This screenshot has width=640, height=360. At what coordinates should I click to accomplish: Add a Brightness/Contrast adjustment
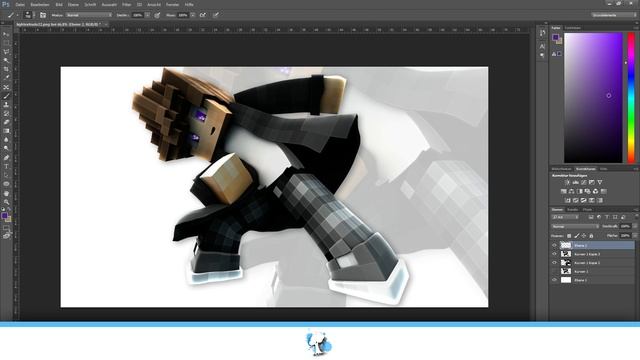pos(567,182)
